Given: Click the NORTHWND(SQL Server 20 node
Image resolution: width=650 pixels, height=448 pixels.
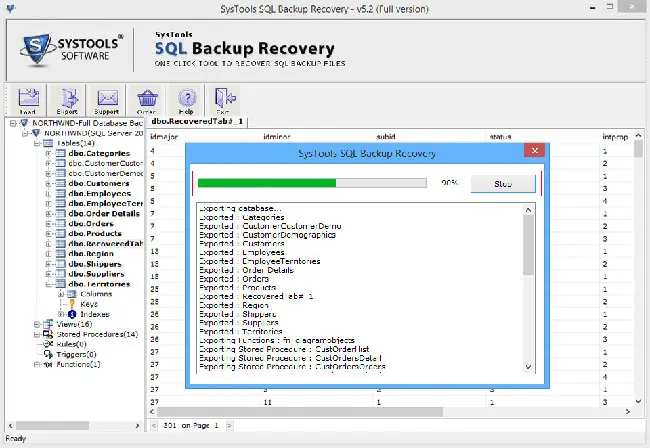Looking at the screenshot, I should (94, 133).
